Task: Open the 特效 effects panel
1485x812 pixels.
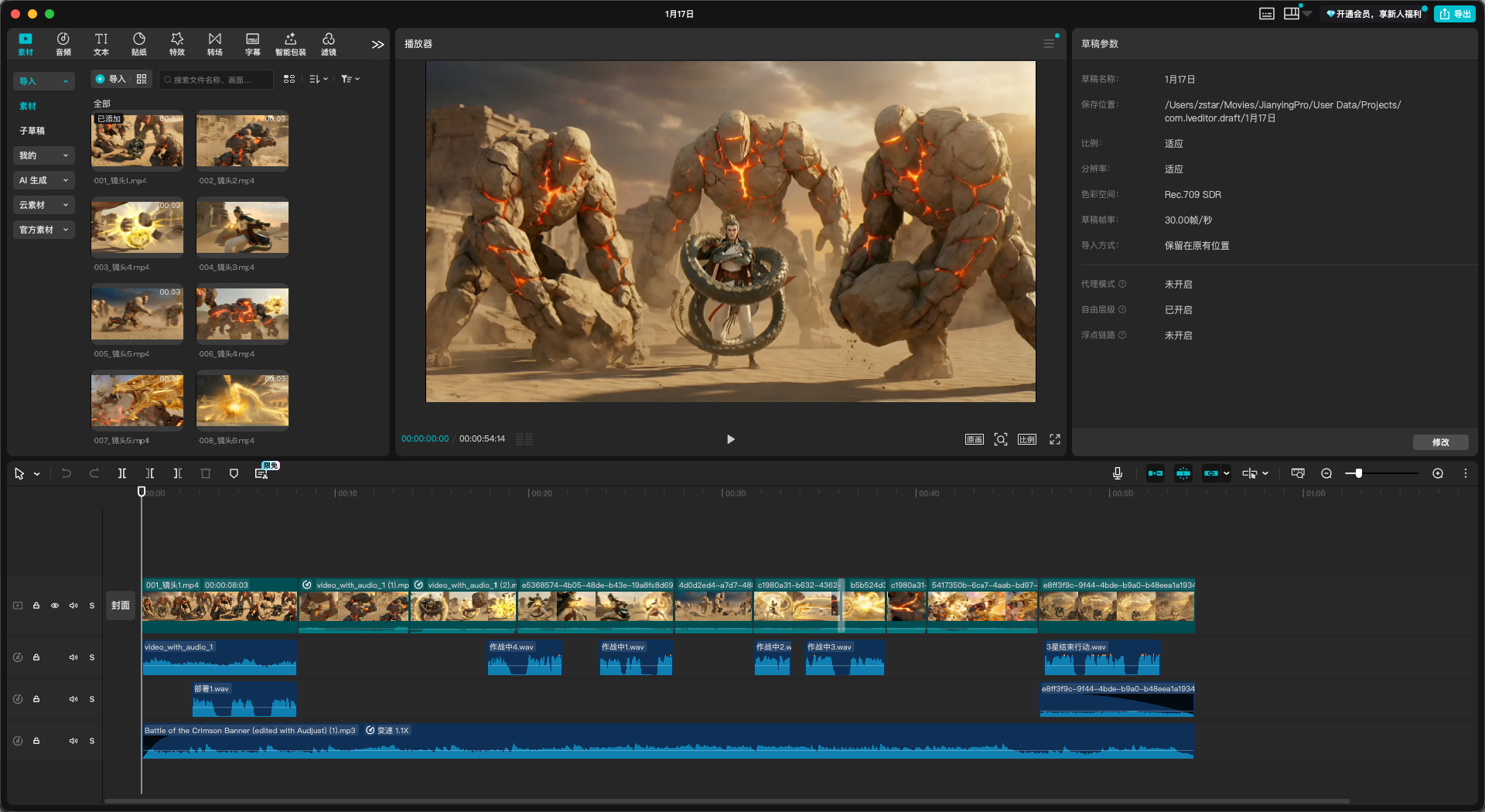Action: (x=177, y=44)
